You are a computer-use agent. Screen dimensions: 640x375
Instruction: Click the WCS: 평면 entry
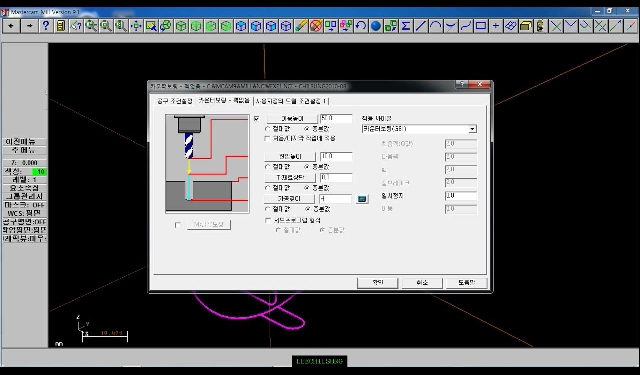(25, 213)
